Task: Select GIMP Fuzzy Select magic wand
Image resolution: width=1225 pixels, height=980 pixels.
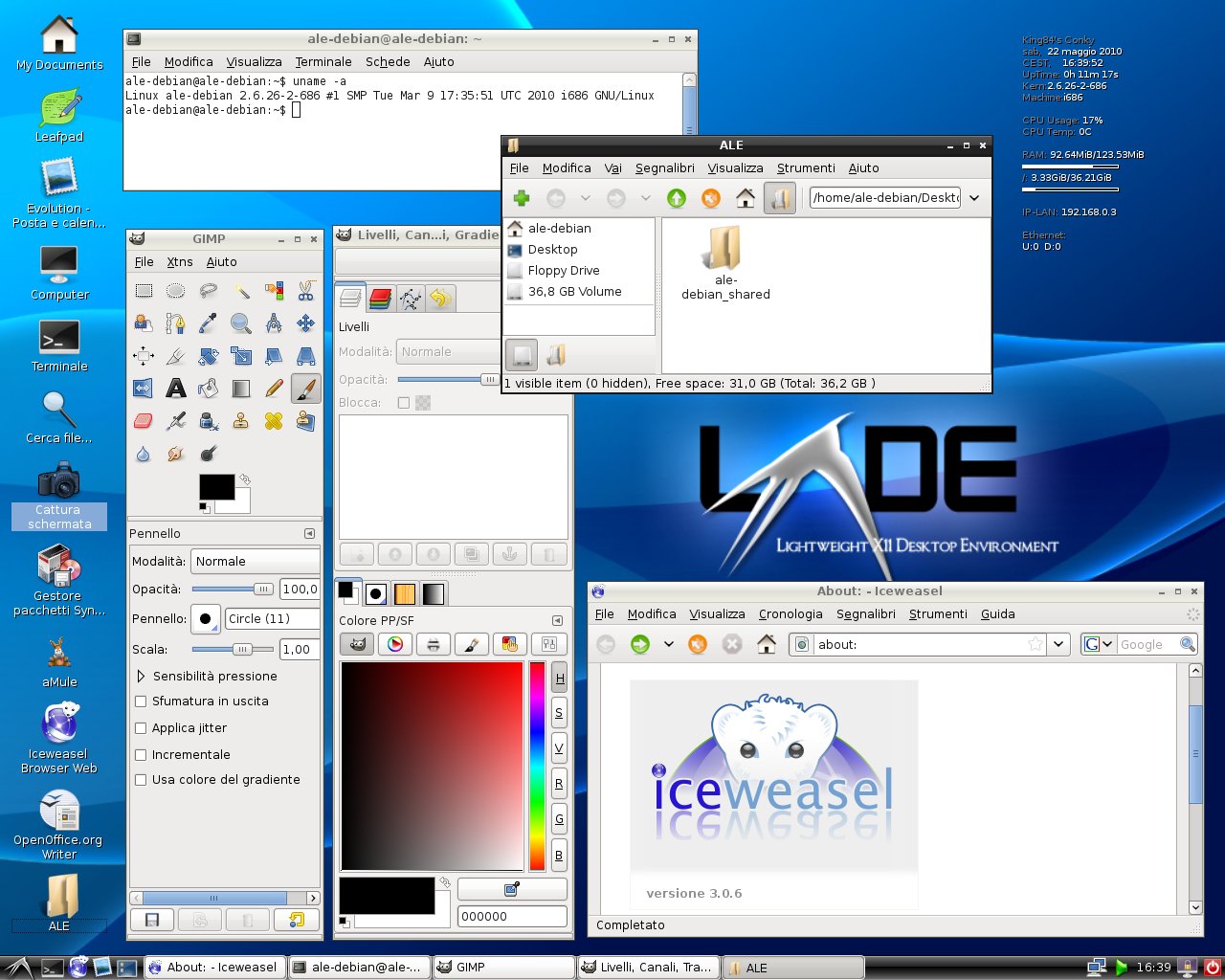Action: (241, 291)
